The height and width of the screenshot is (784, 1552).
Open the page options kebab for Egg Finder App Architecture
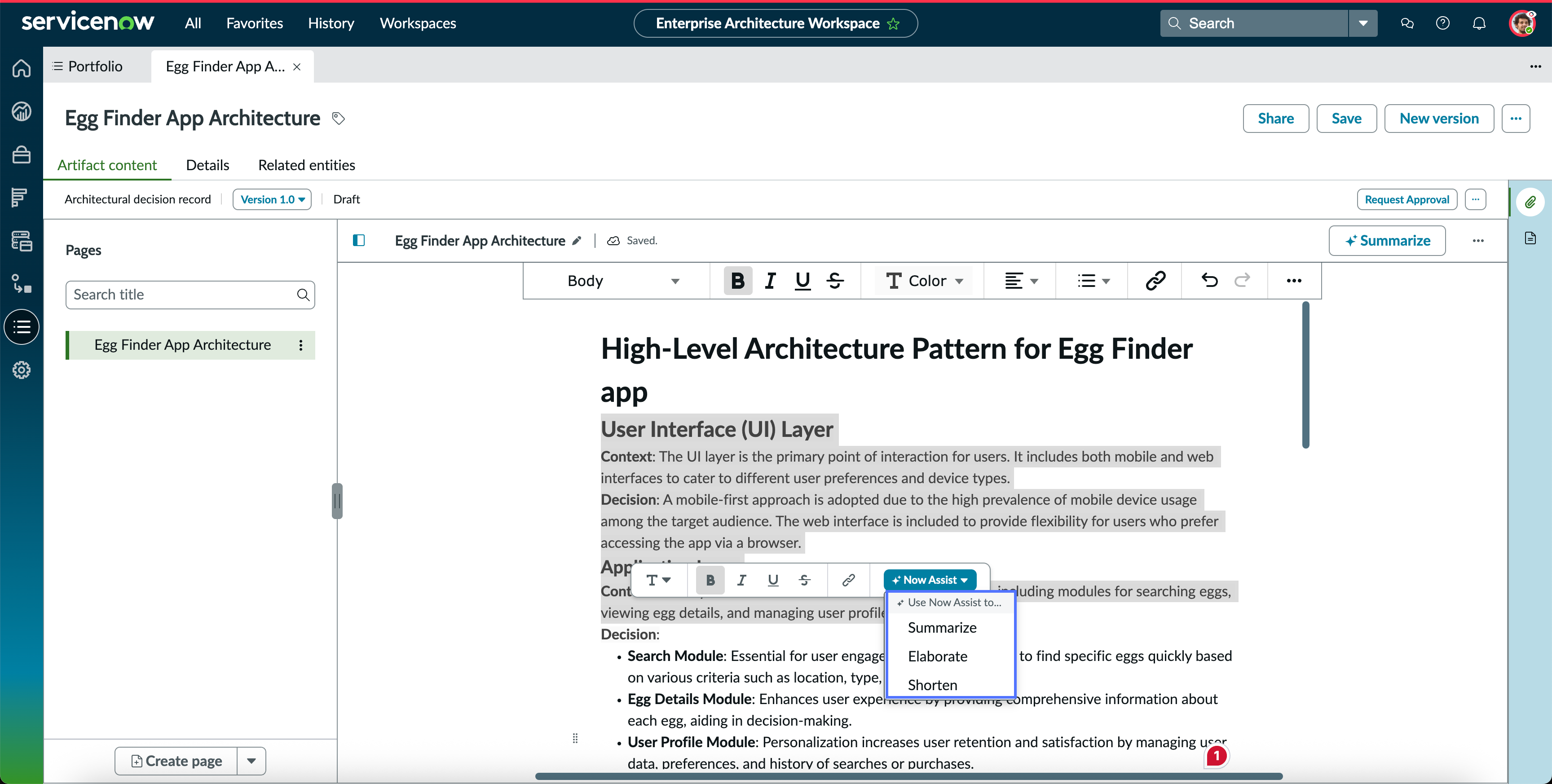pyautogui.click(x=300, y=345)
